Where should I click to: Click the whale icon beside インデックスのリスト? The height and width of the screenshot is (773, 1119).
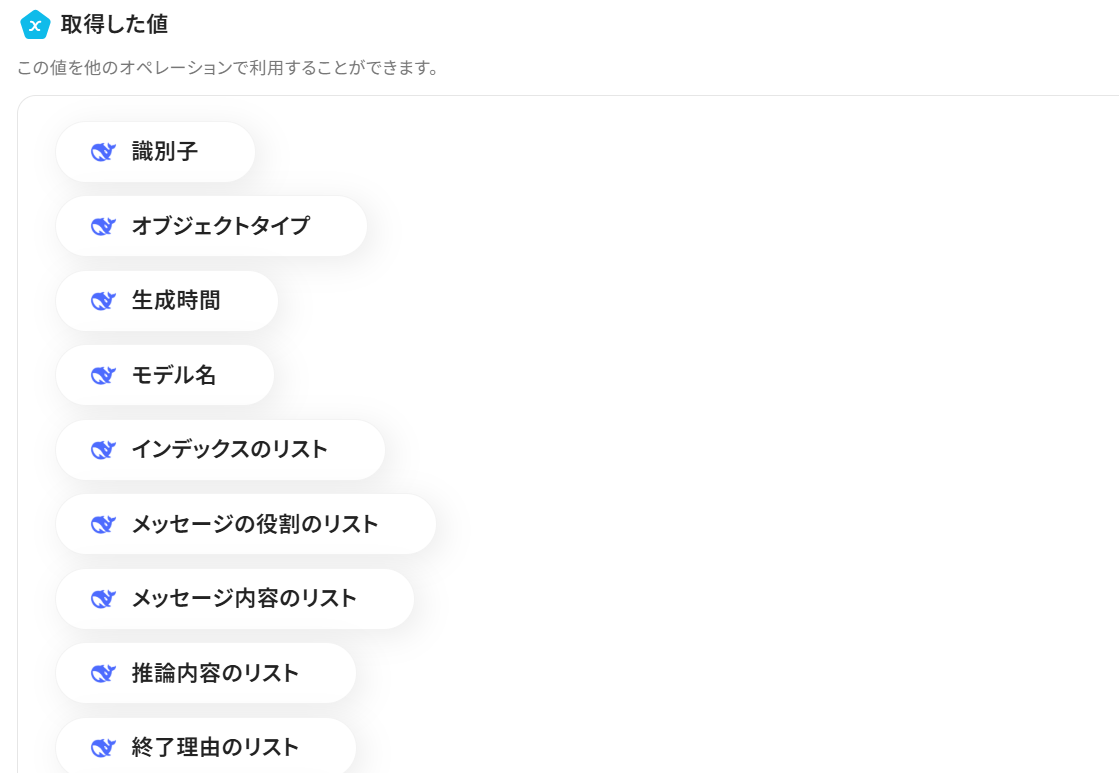(104, 450)
